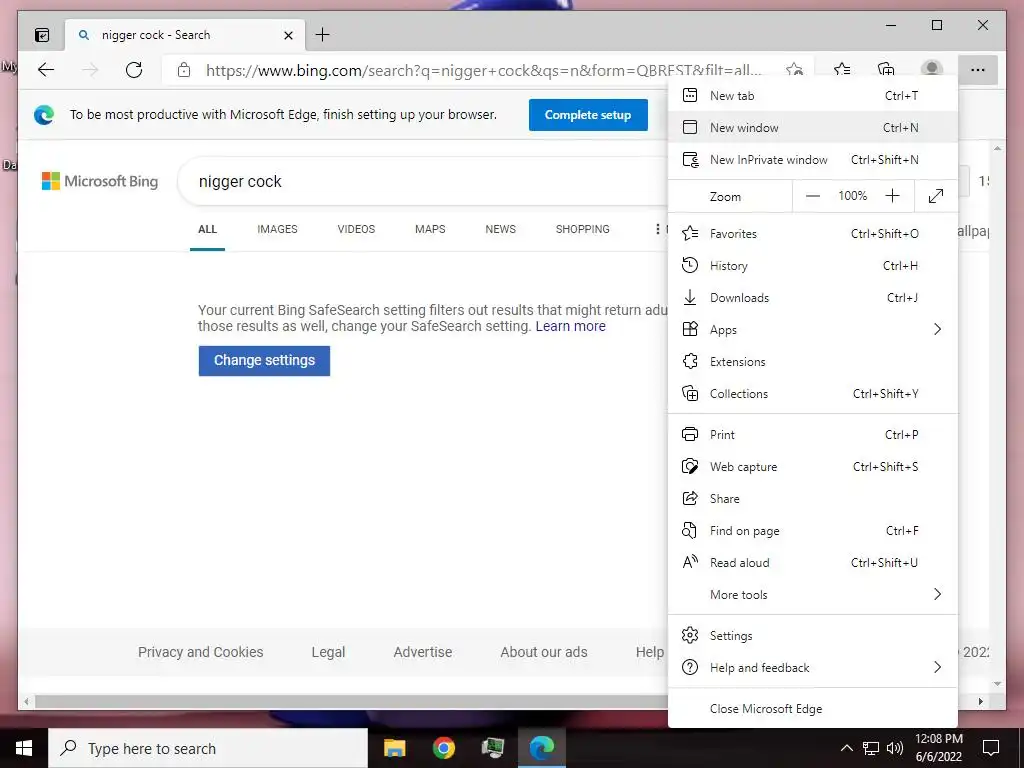Image resolution: width=1024 pixels, height=768 pixels.
Task: Open Collections from the menu
Action: (x=813, y=394)
